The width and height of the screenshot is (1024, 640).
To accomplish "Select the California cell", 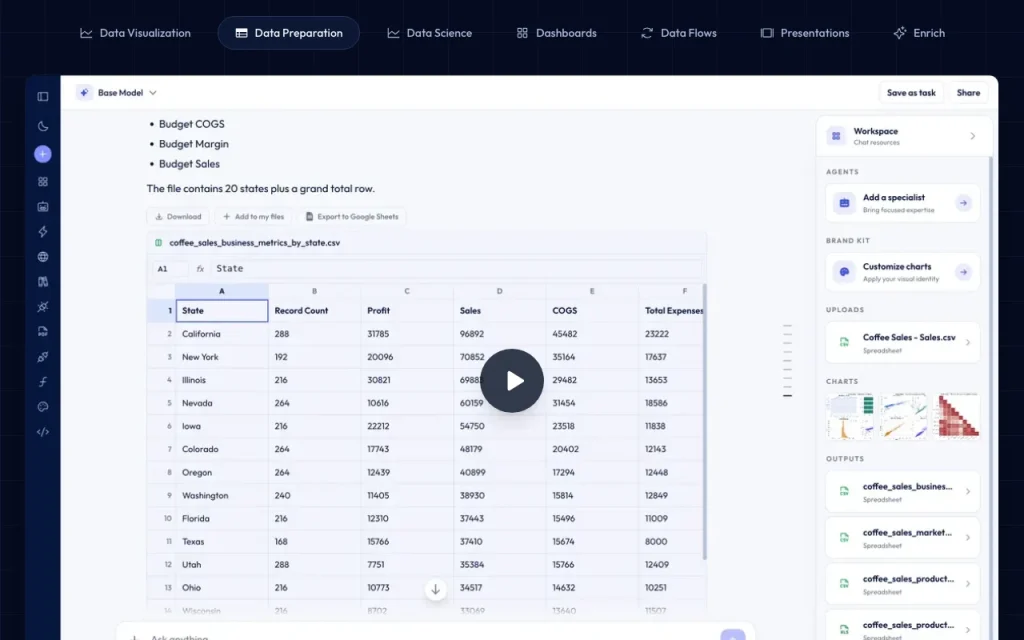I will point(222,334).
